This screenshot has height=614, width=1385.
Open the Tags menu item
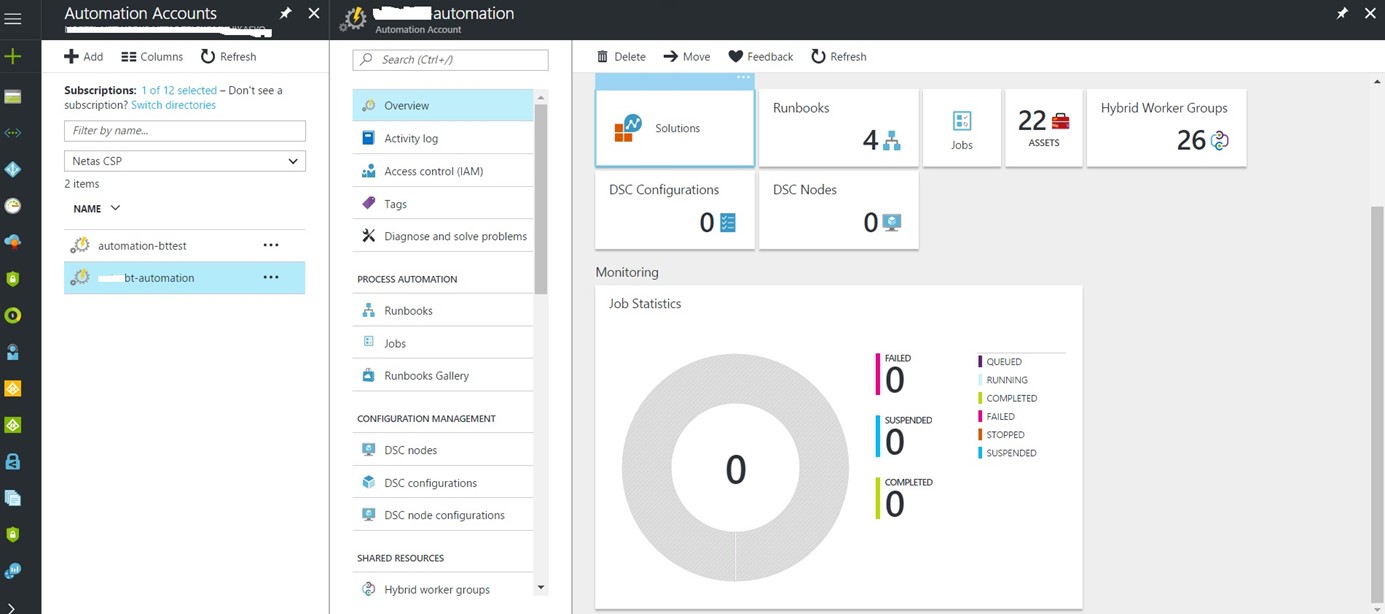pyautogui.click(x=443, y=204)
